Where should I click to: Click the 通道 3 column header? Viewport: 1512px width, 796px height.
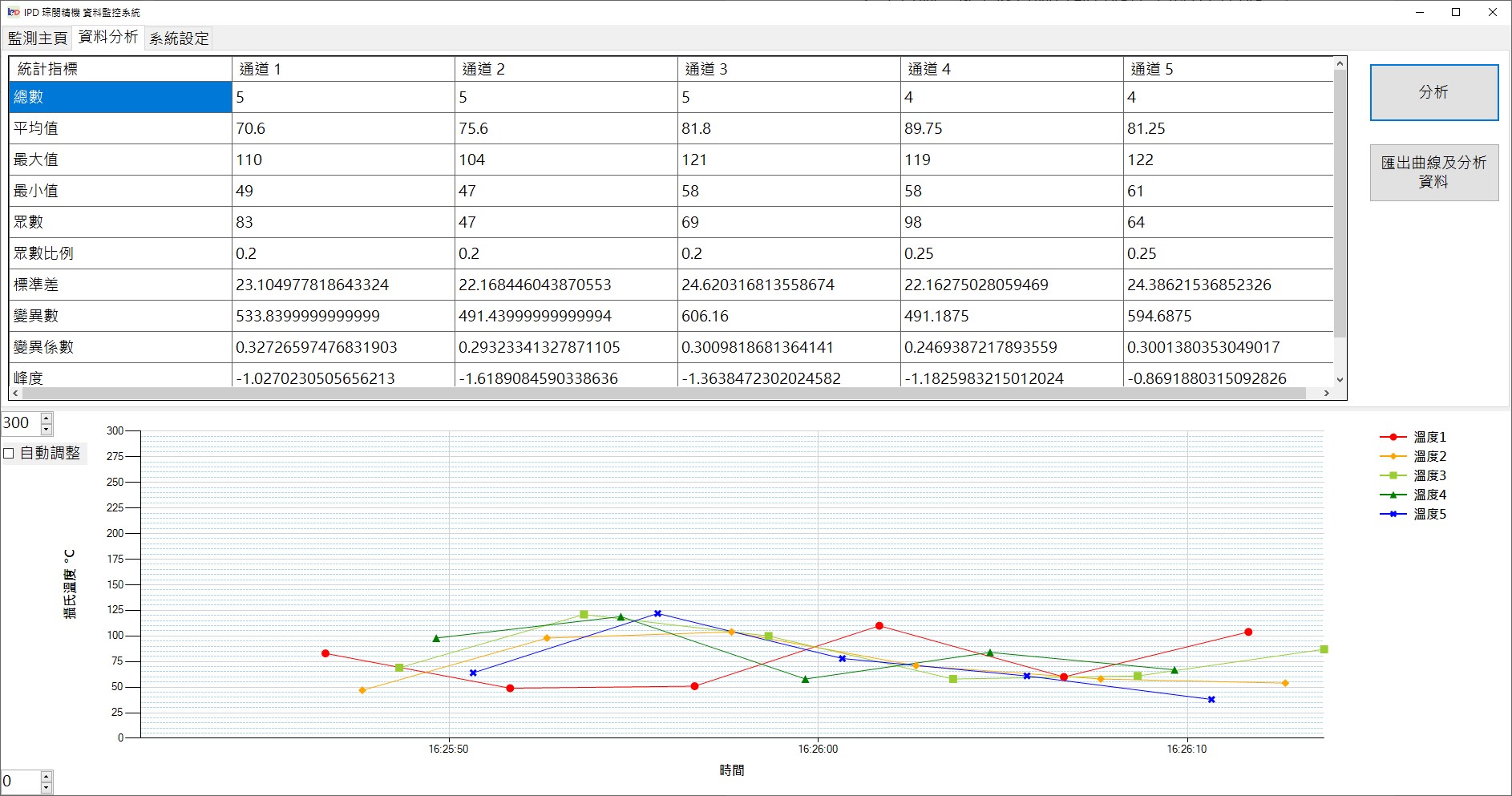pyautogui.click(x=789, y=69)
